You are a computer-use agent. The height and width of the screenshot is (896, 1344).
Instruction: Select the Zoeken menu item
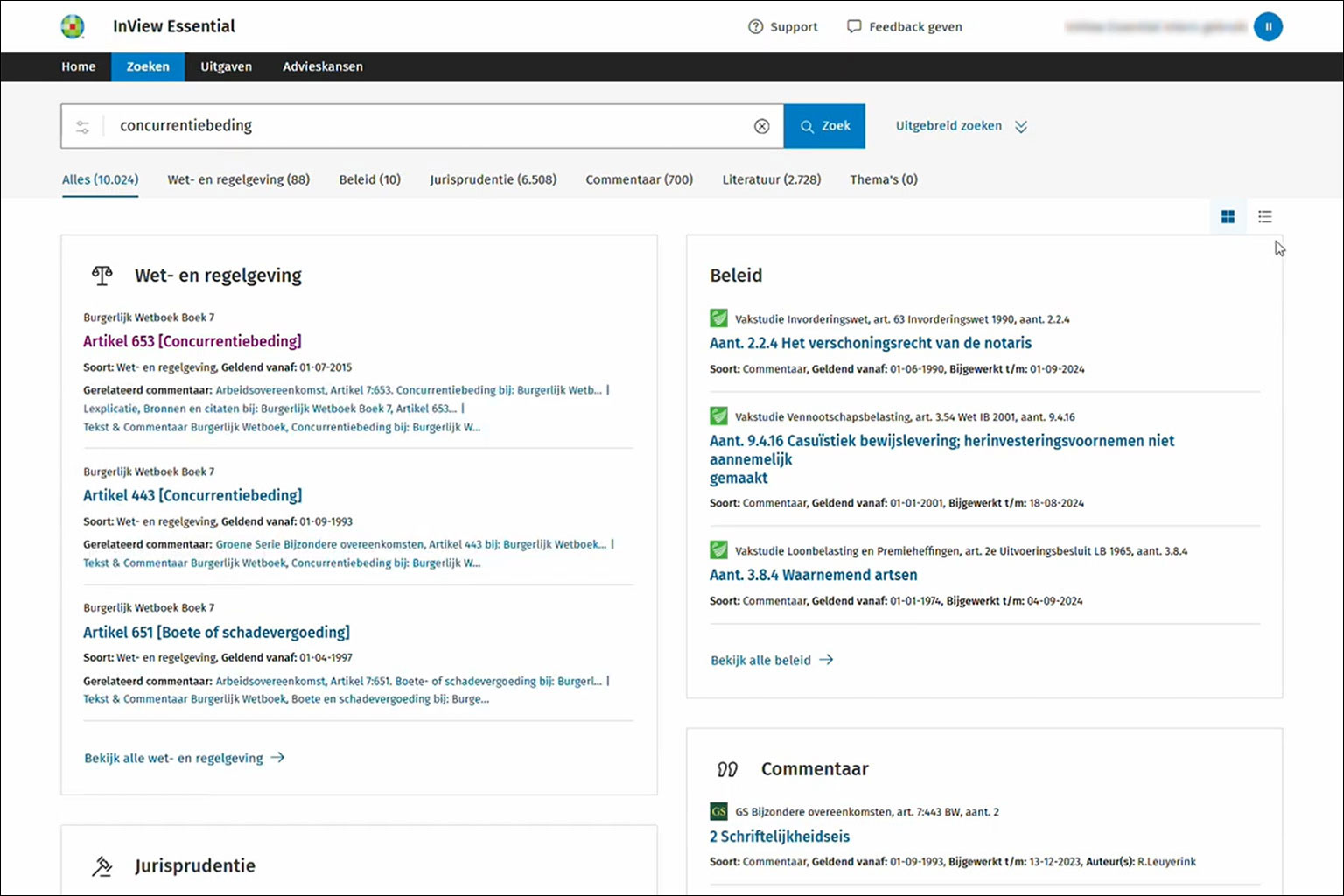[148, 66]
